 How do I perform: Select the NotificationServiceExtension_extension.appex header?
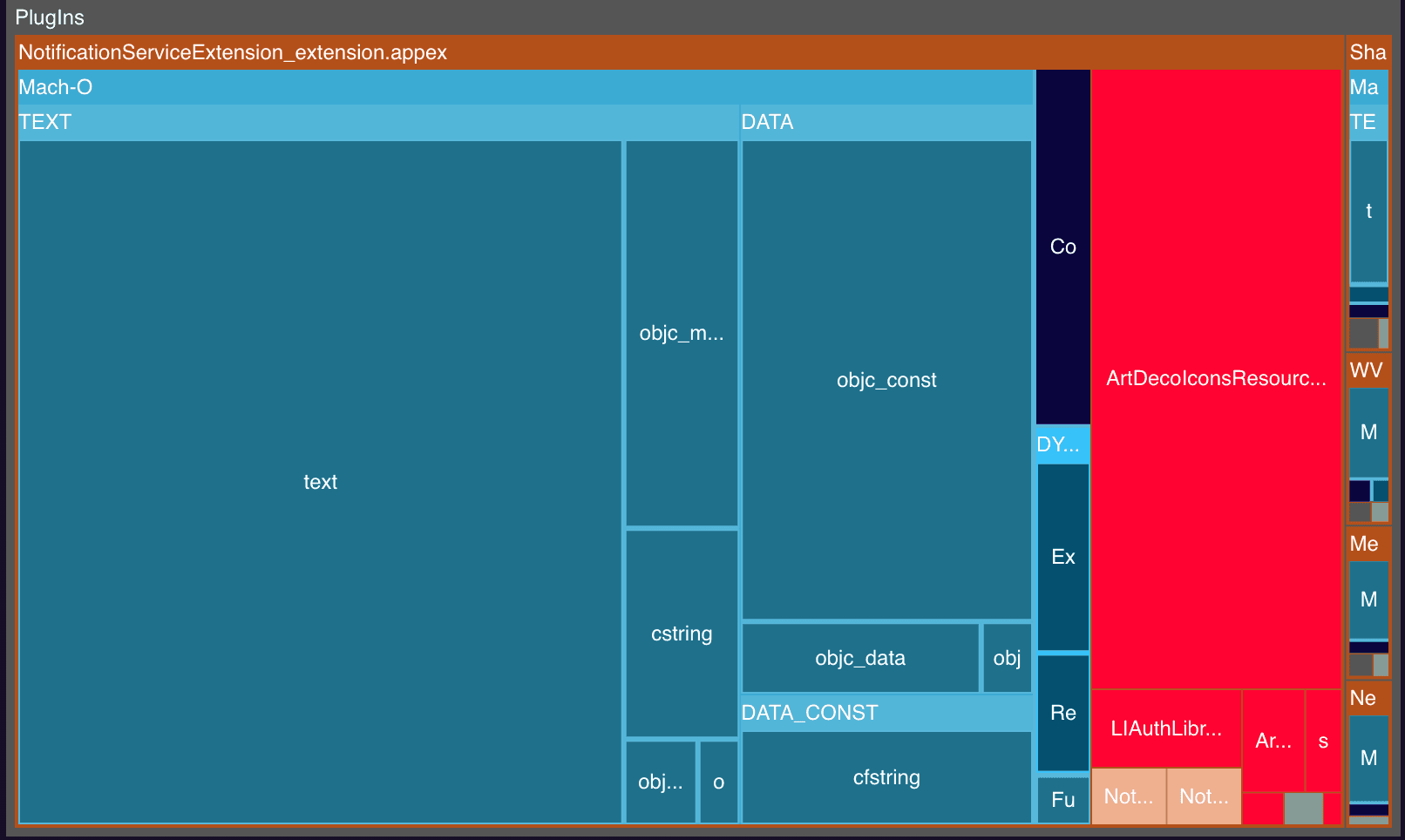[x=233, y=52]
